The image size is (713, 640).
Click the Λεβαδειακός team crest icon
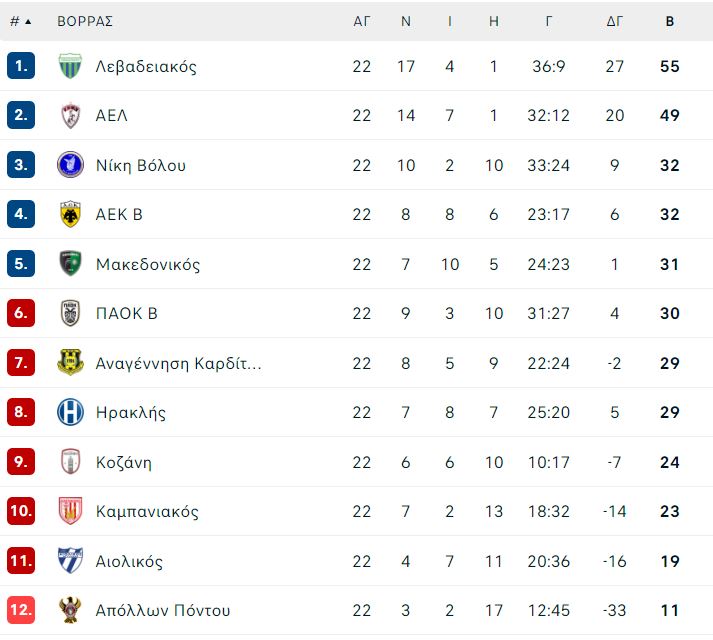70,66
